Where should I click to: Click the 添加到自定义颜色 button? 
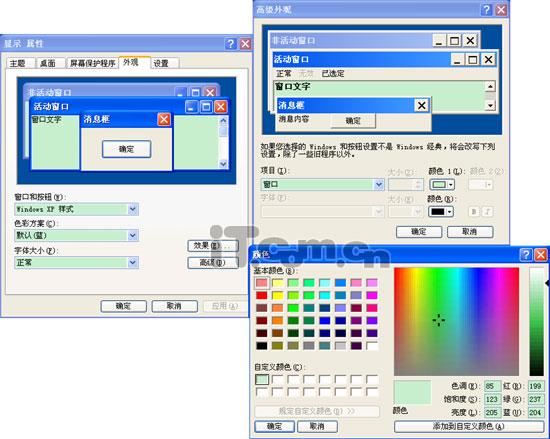pos(469,426)
